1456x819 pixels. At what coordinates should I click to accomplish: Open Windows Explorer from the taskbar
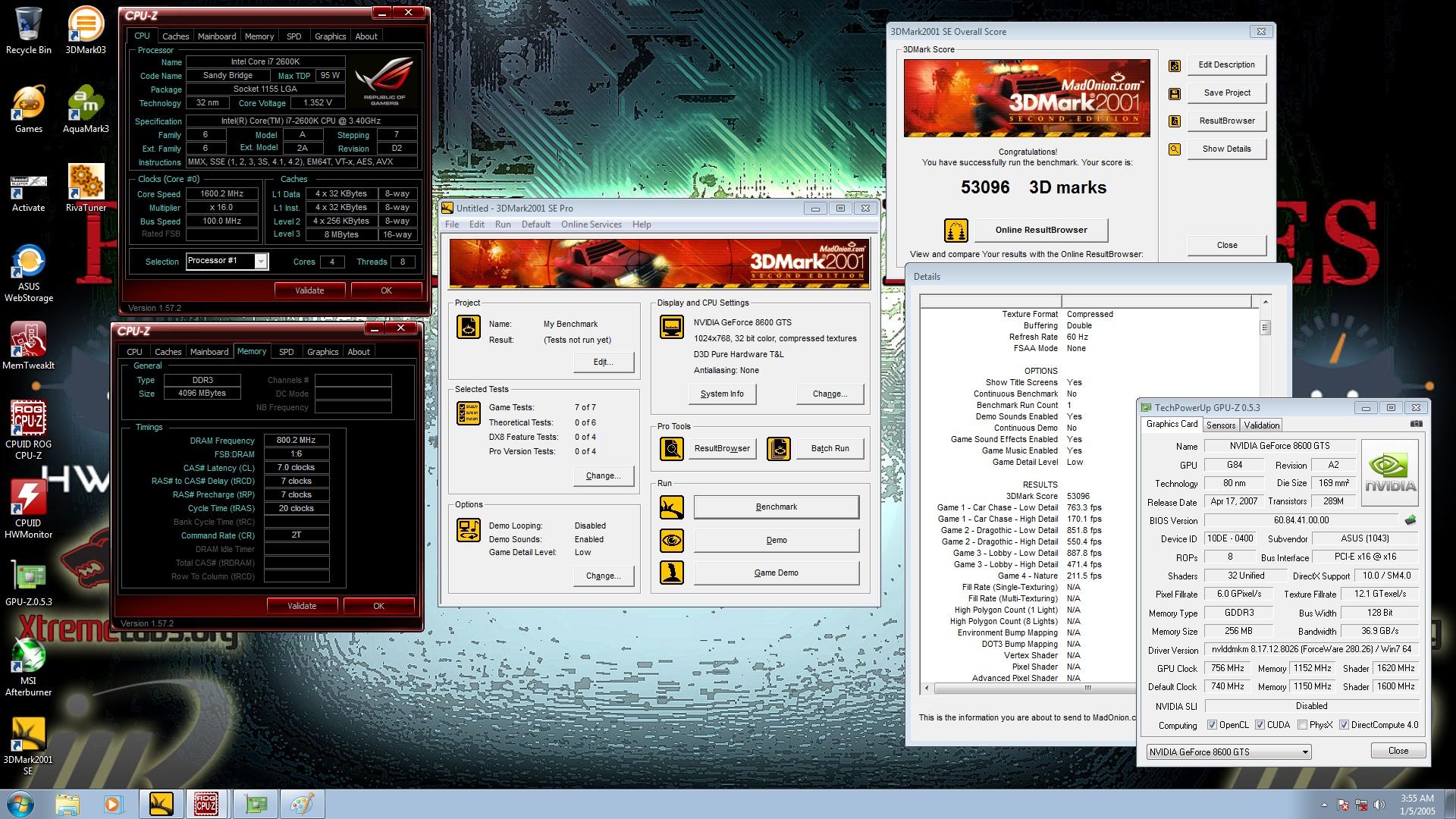point(67,804)
